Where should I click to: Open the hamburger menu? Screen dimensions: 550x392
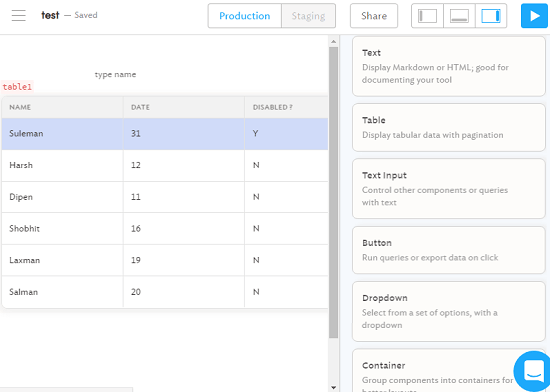point(18,15)
